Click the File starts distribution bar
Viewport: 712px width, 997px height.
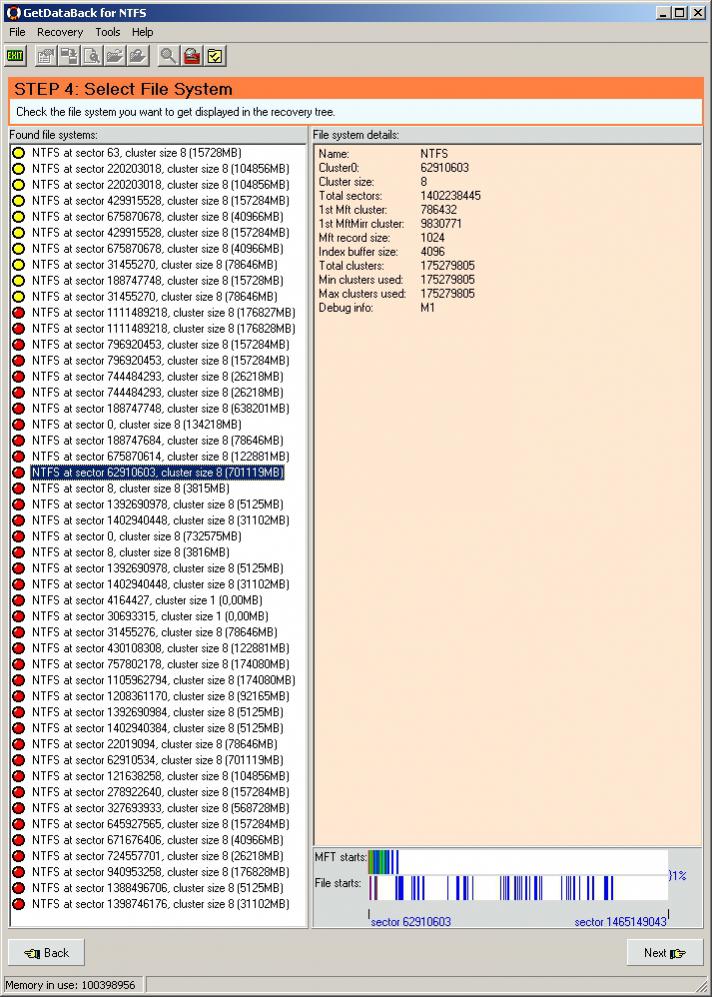[518, 888]
